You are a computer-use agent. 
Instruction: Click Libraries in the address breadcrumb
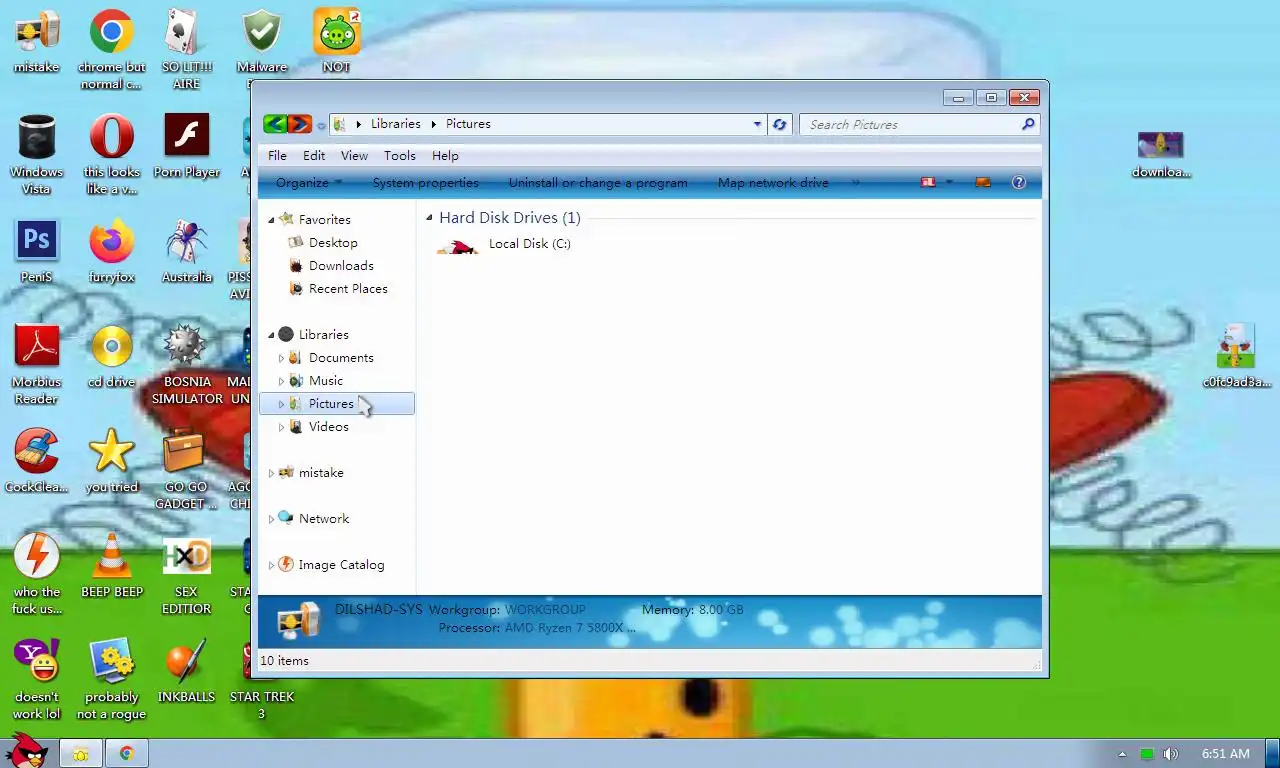396,124
